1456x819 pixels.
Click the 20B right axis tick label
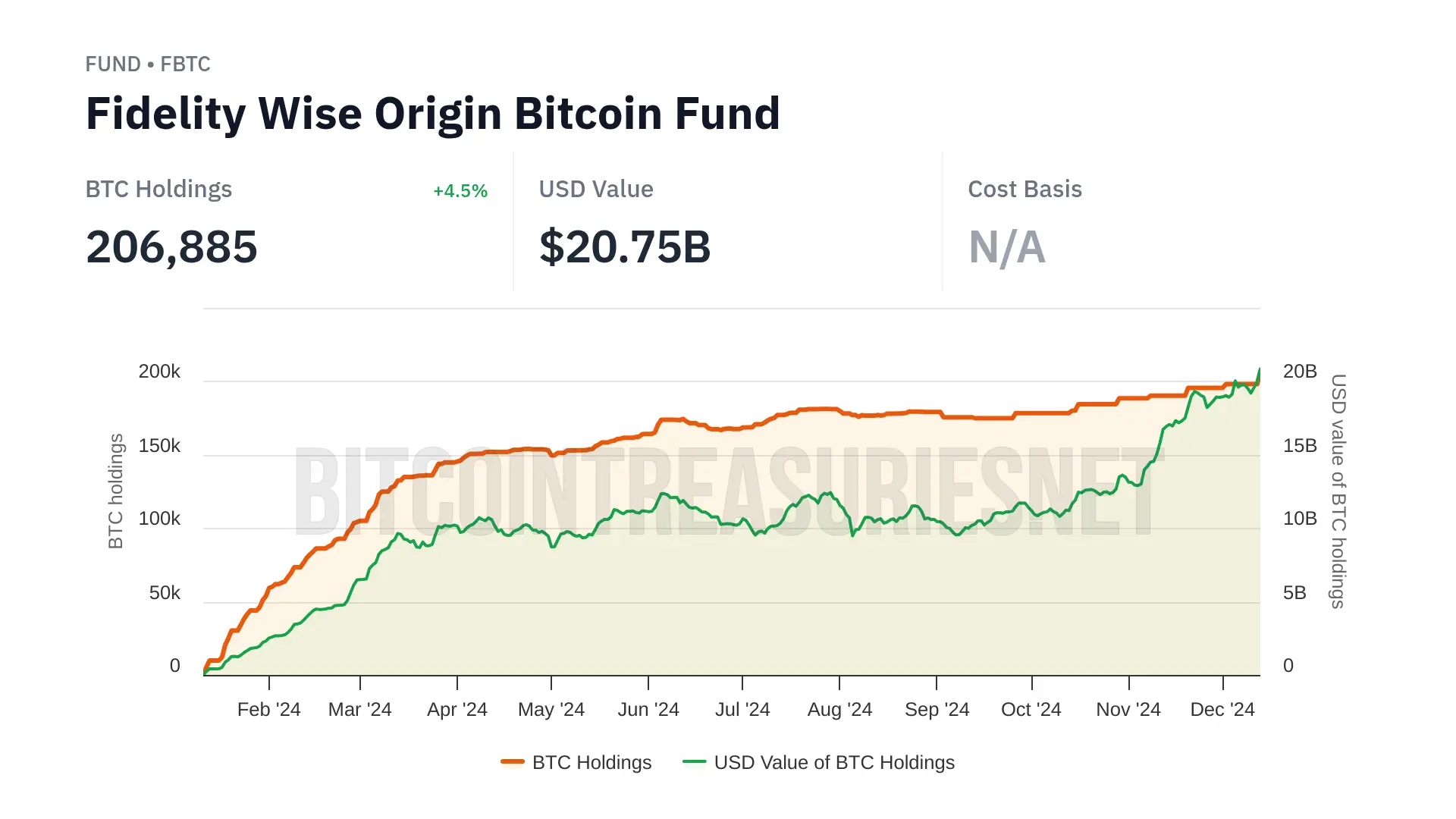pyautogui.click(x=1299, y=372)
